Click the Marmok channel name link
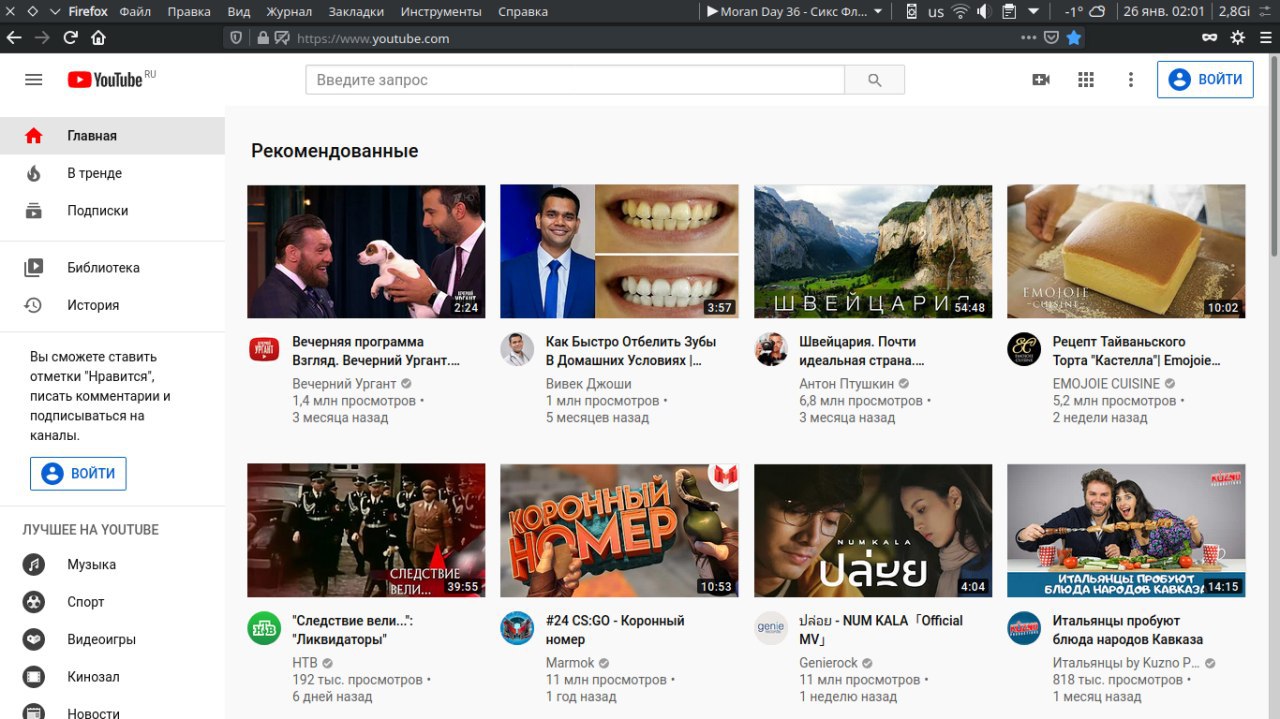Viewport: 1280px width, 719px height. pyautogui.click(x=570, y=663)
